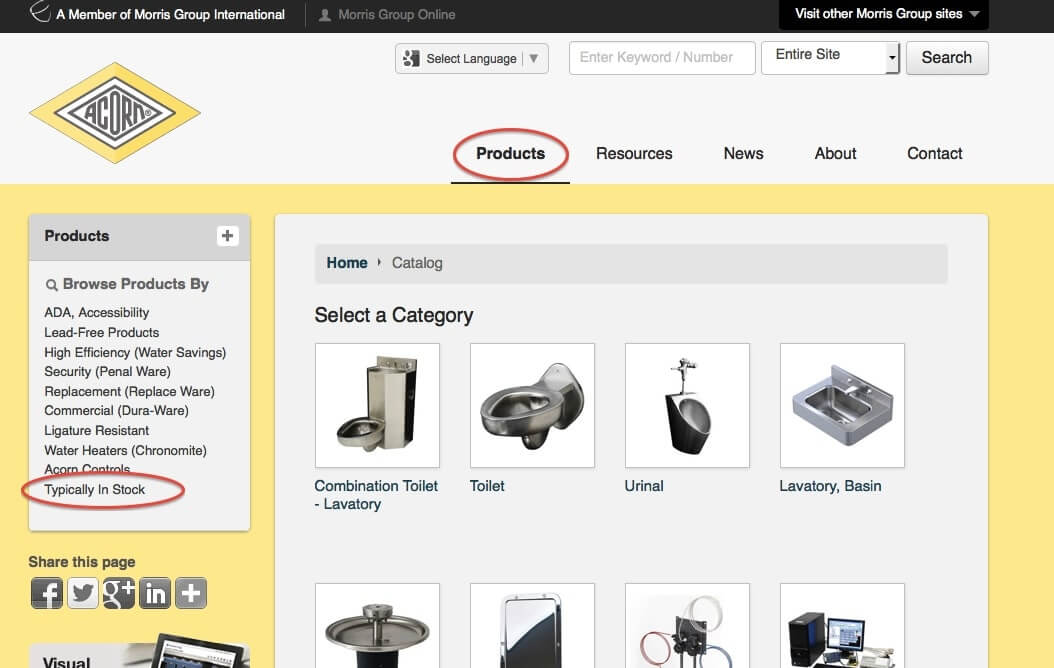Browse Commercial (Dura-Ware) products
The height and width of the screenshot is (668, 1054).
coord(116,411)
